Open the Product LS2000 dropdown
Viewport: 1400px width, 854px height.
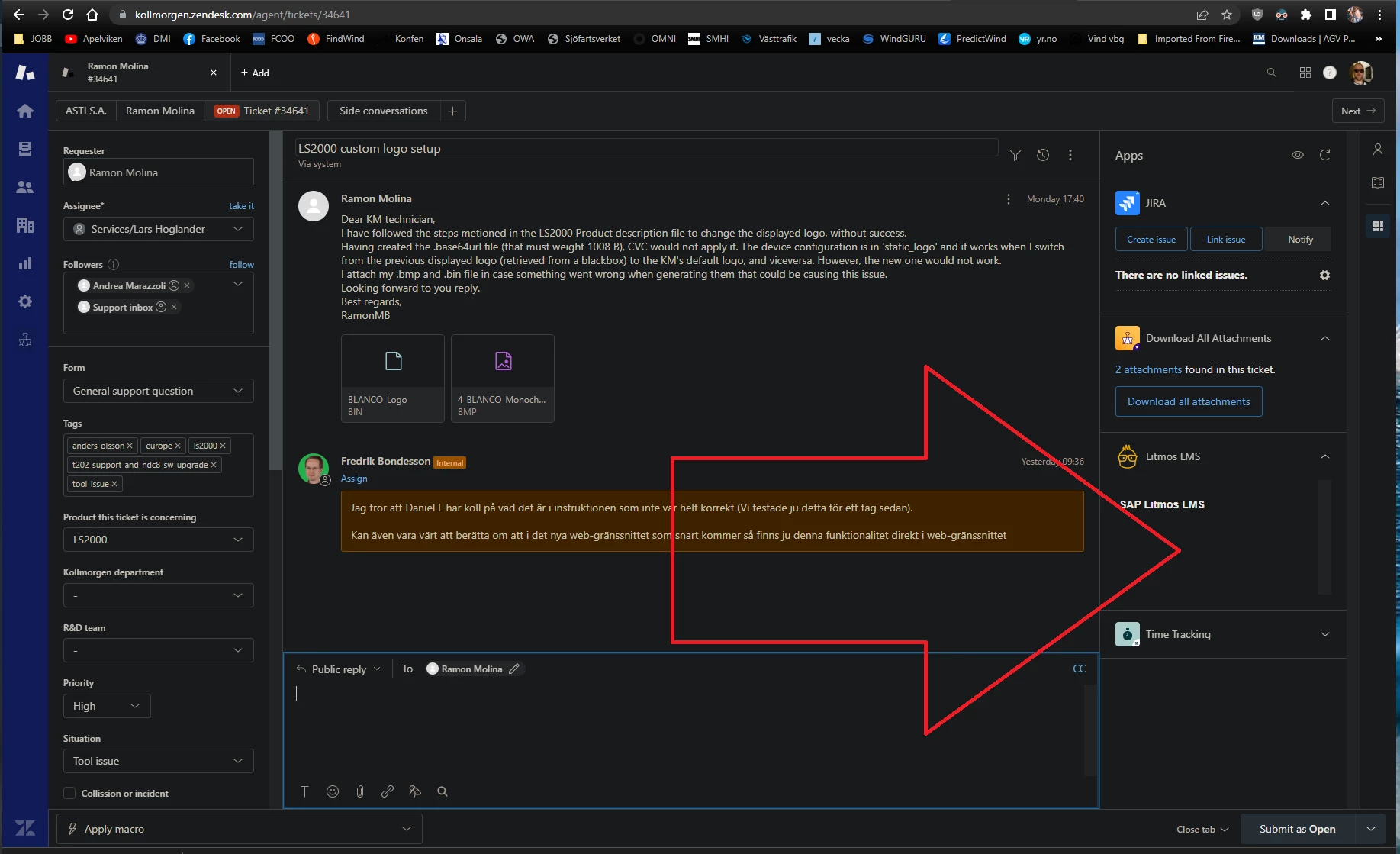pos(159,540)
